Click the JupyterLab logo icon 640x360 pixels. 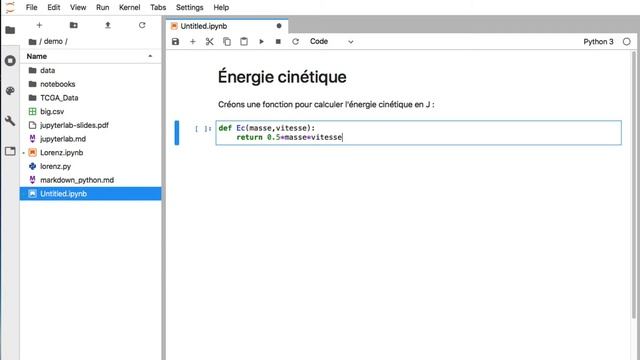tap(10, 7)
